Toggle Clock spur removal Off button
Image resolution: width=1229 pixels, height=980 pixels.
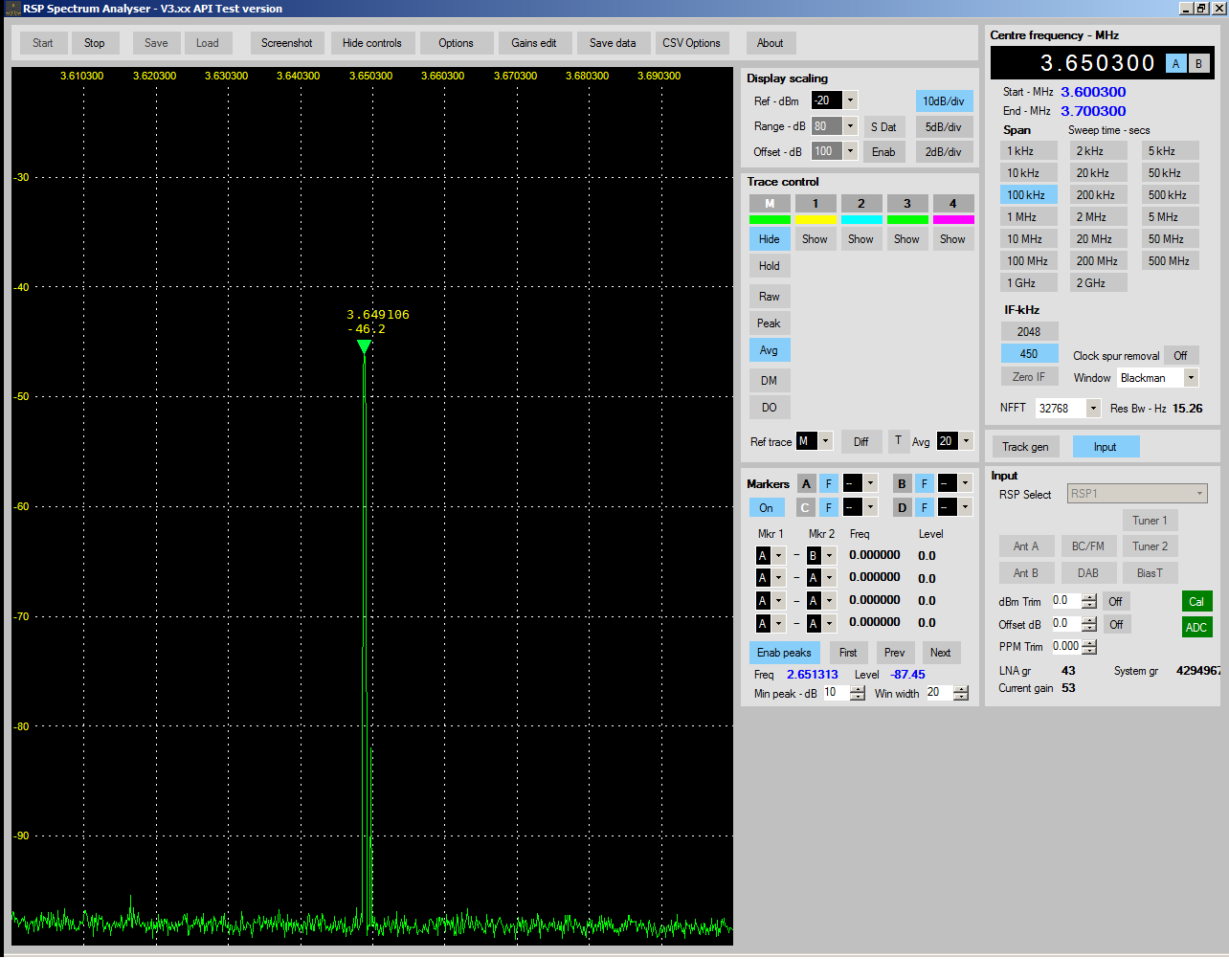pos(1180,356)
